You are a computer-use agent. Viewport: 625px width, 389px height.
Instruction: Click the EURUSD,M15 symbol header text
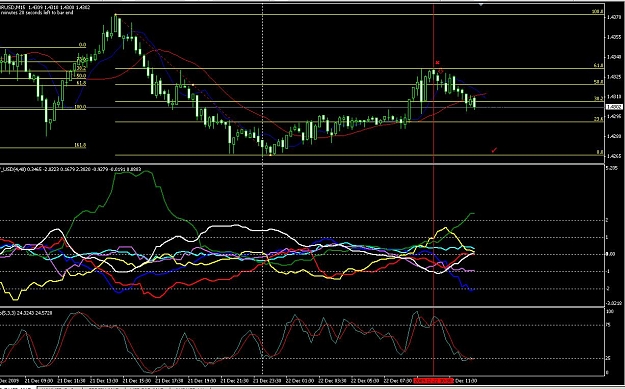[x=13, y=7]
